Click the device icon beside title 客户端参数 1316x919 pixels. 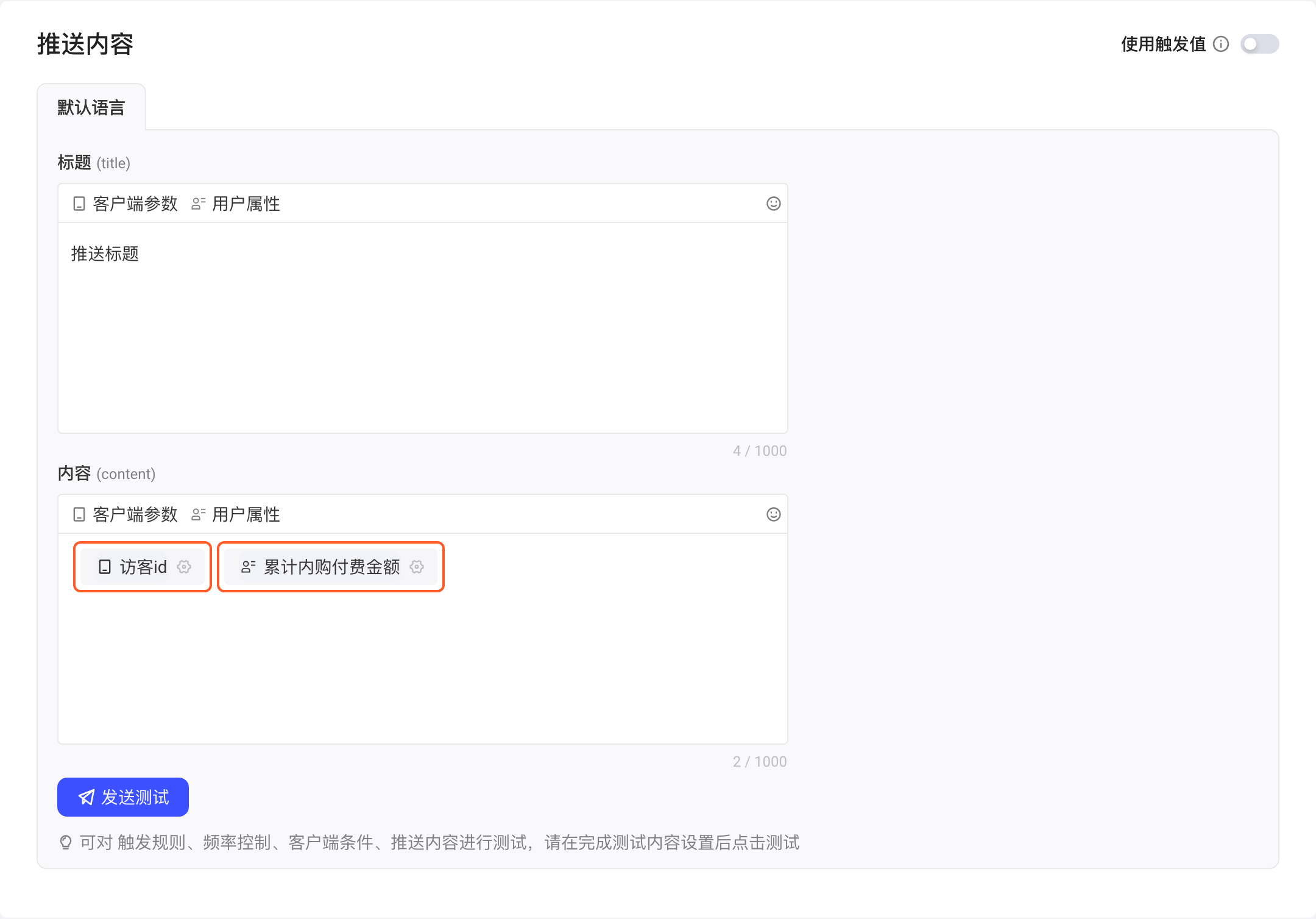click(79, 204)
